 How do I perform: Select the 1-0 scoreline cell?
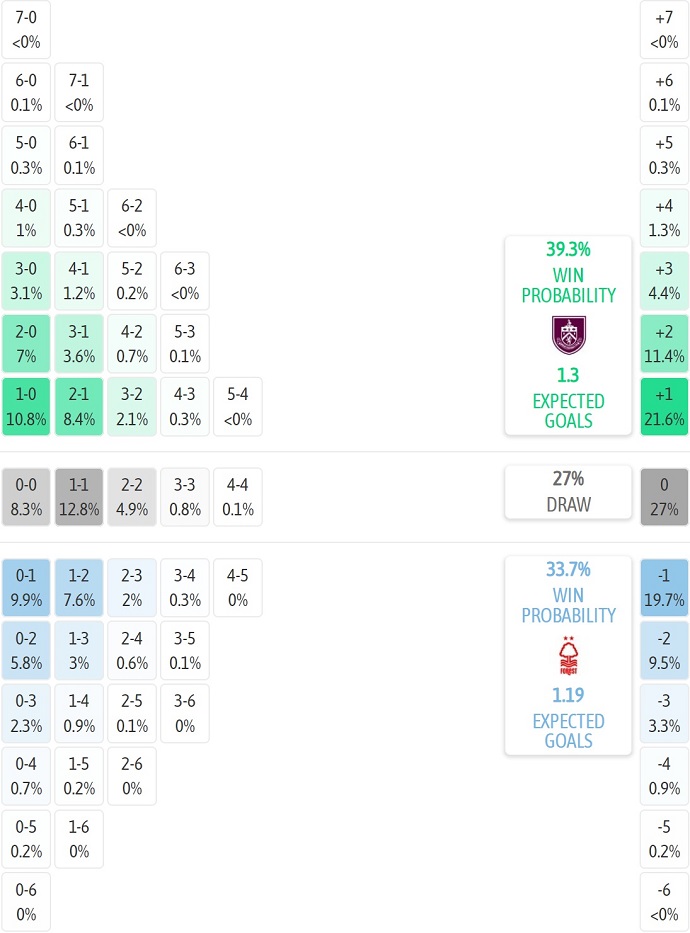click(x=27, y=407)
